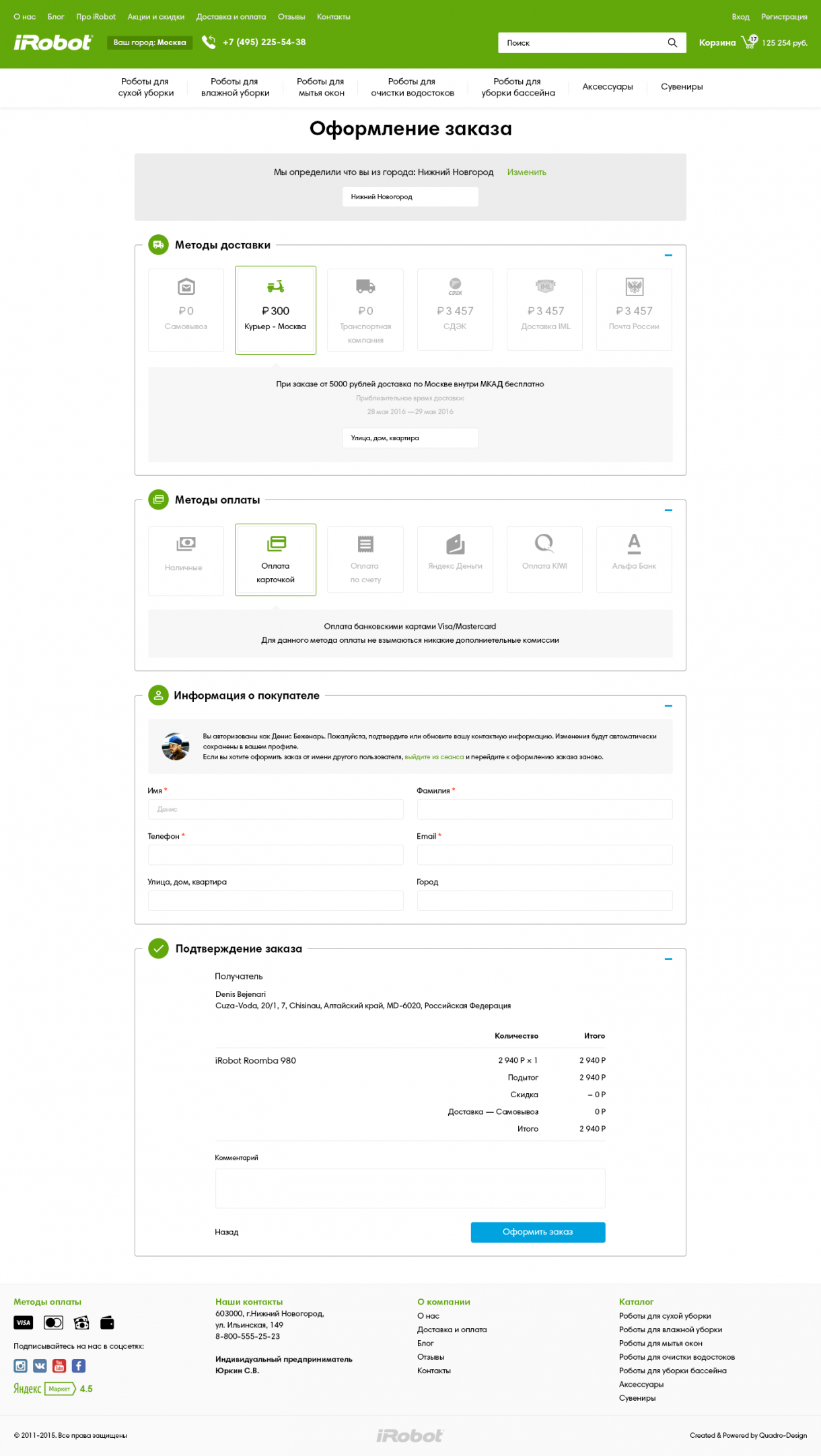821x1456 pixels.
Task: Open the Аксессуары menu item
Action: (608, 86)
